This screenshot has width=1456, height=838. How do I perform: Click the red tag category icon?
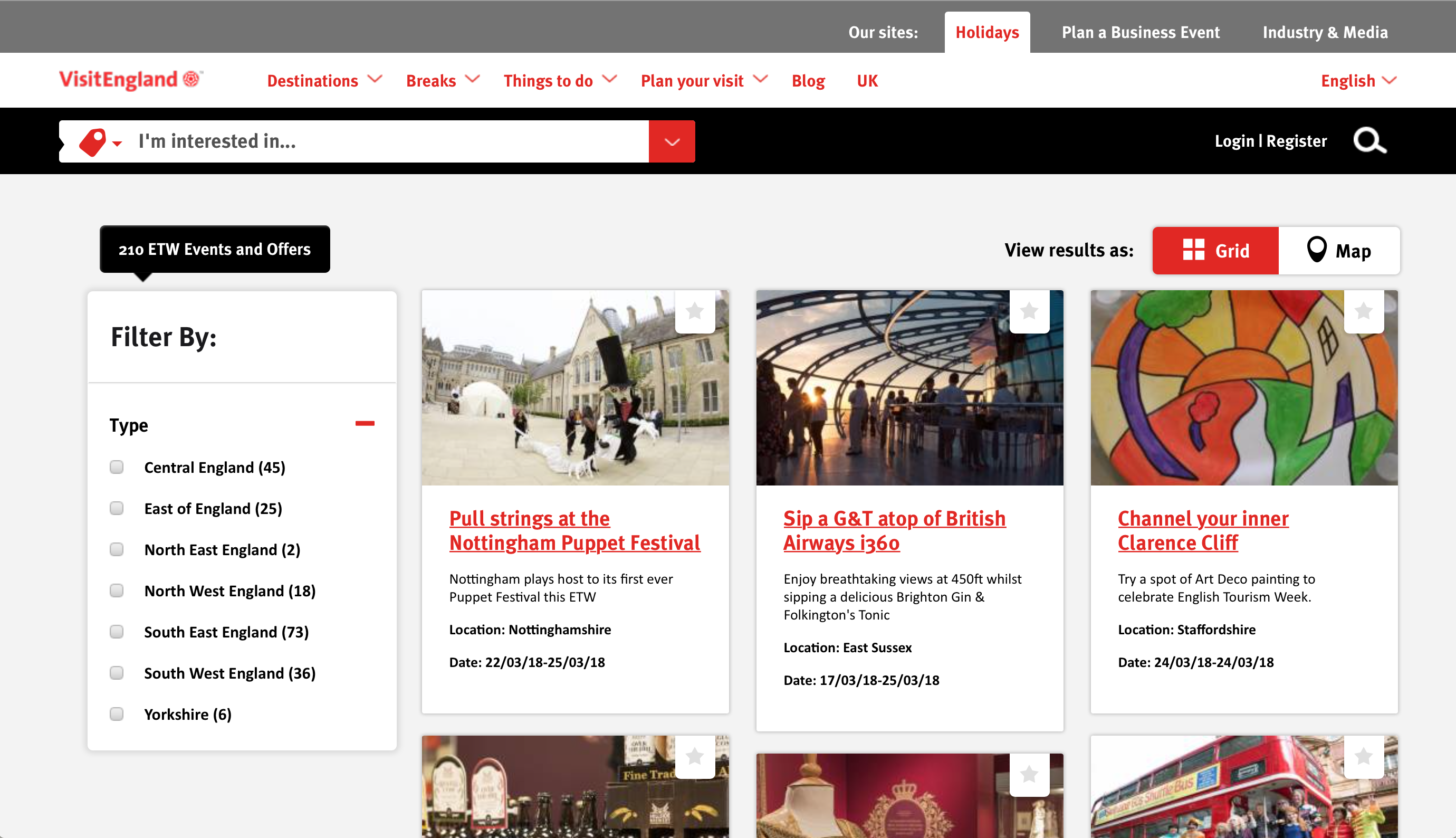tap(93, 141)
